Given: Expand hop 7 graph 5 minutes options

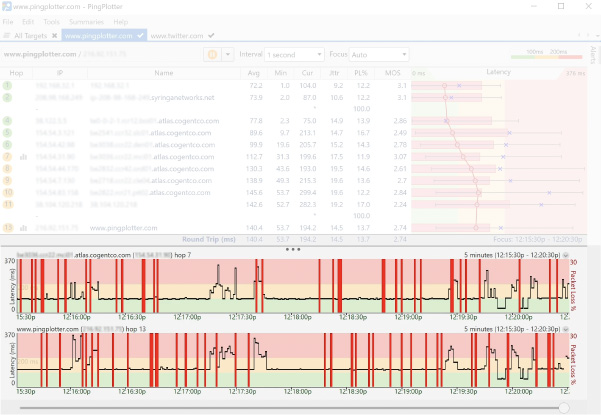Looking at the screenshot, I should click(x=566, y=255).
